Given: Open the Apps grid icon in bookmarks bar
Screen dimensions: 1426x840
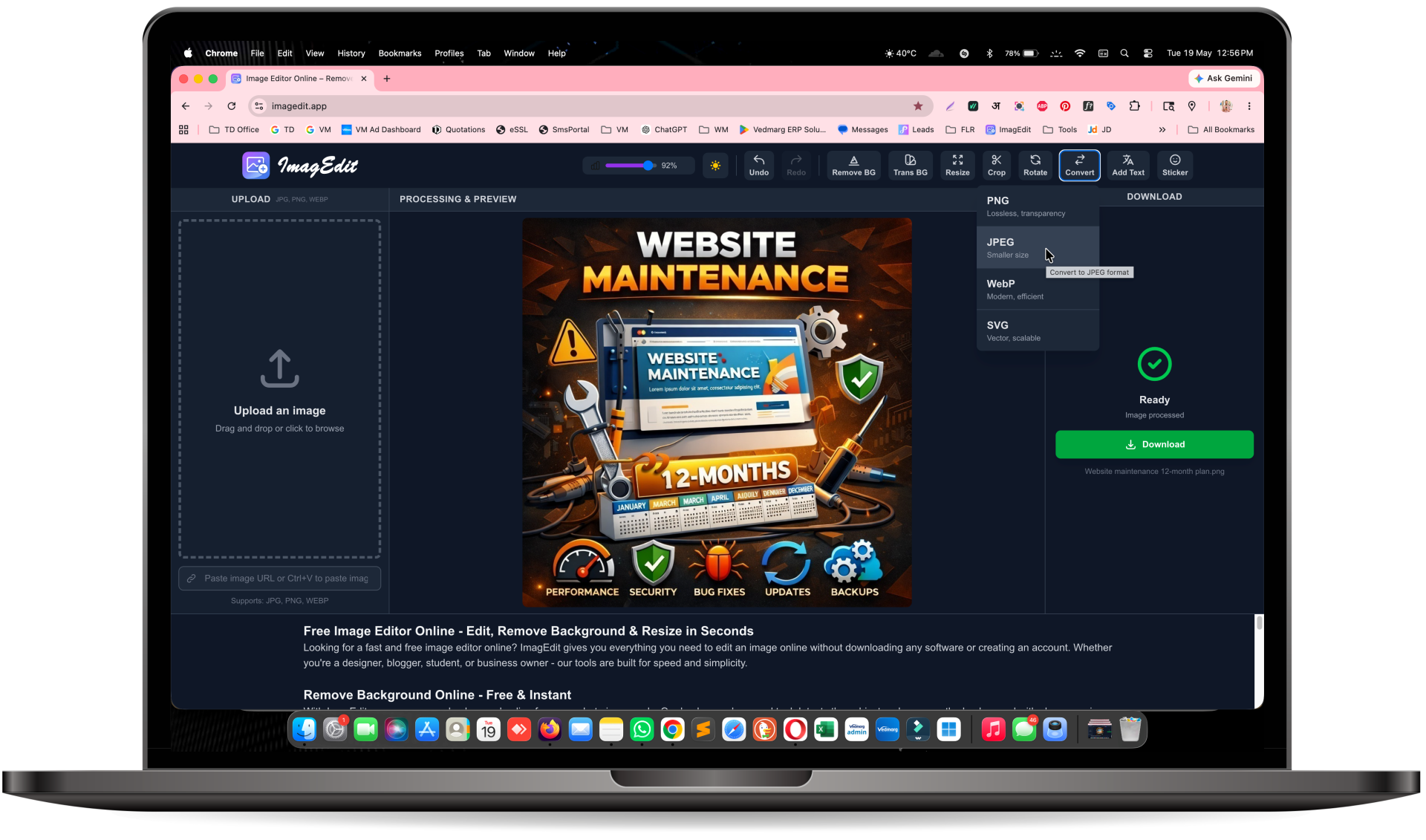Looking at the screenshot, I should click(x=183, y=129).
